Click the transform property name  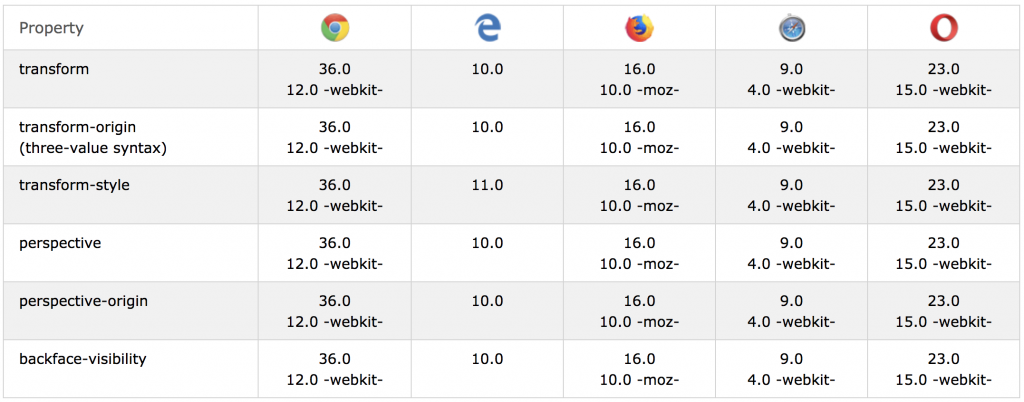pos(54,69)
